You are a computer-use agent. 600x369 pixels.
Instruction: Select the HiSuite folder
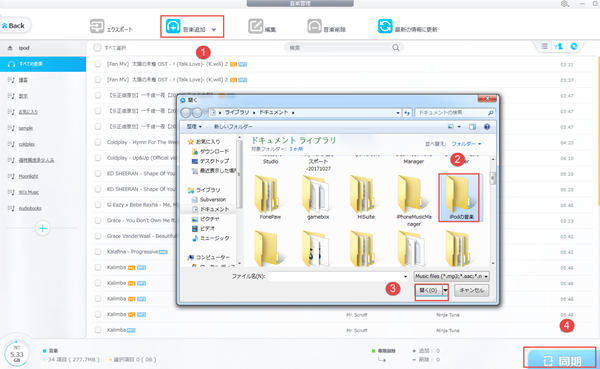[366, 198]
